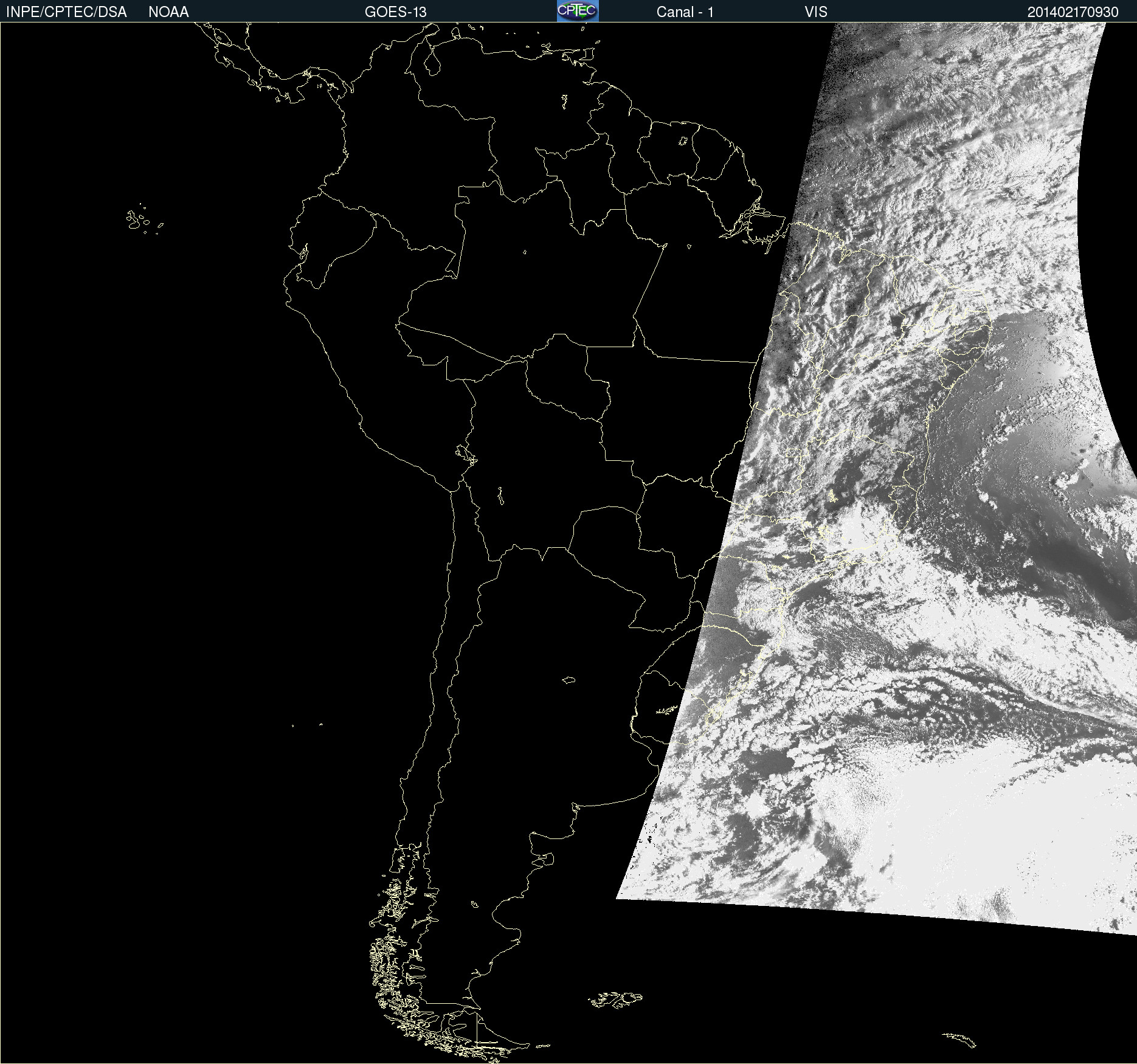The height and width of the screenshot is (1064, 1137).
Task: Click the INPE/CPTEC/DSA header text
Action: click(66, 12)
